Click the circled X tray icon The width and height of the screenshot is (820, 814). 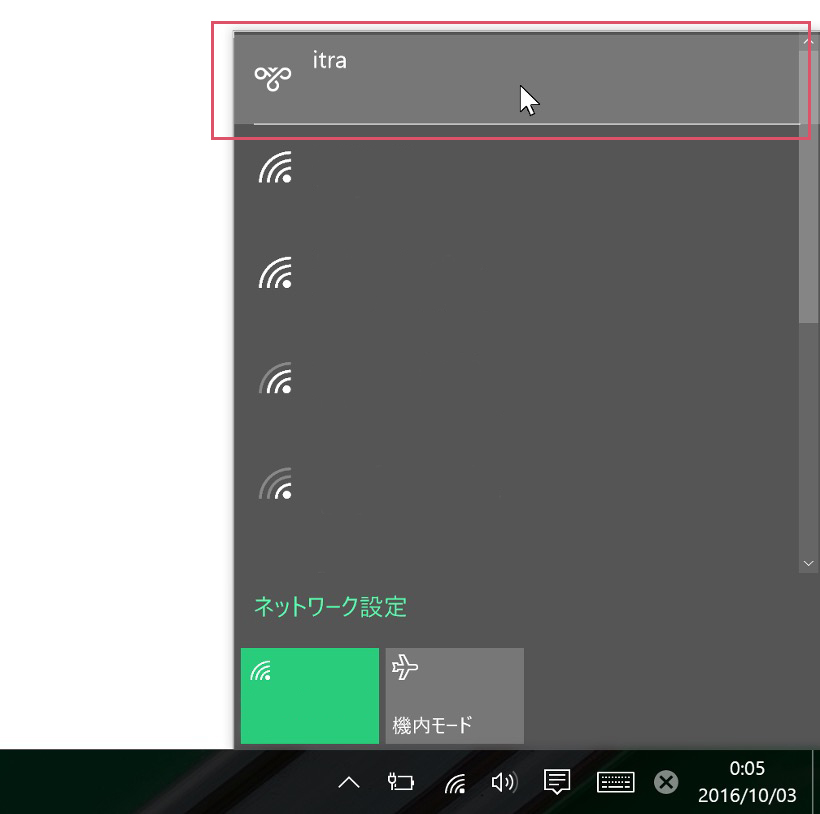666,782
